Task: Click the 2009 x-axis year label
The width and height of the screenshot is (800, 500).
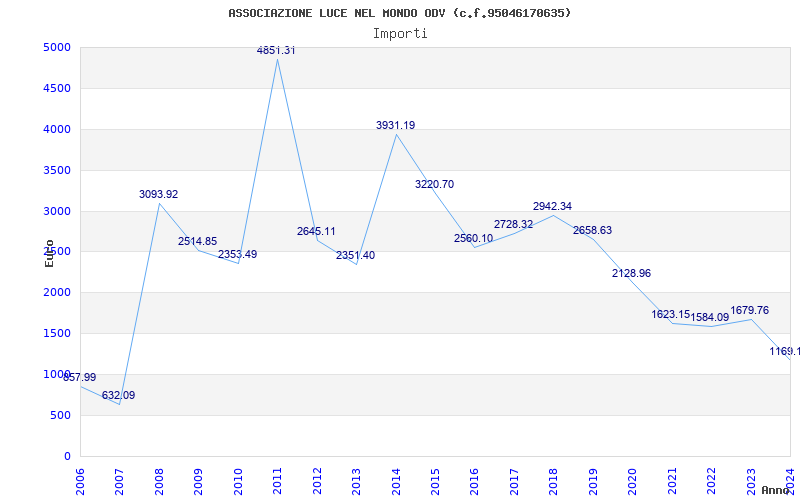Action: click(198, 481)
